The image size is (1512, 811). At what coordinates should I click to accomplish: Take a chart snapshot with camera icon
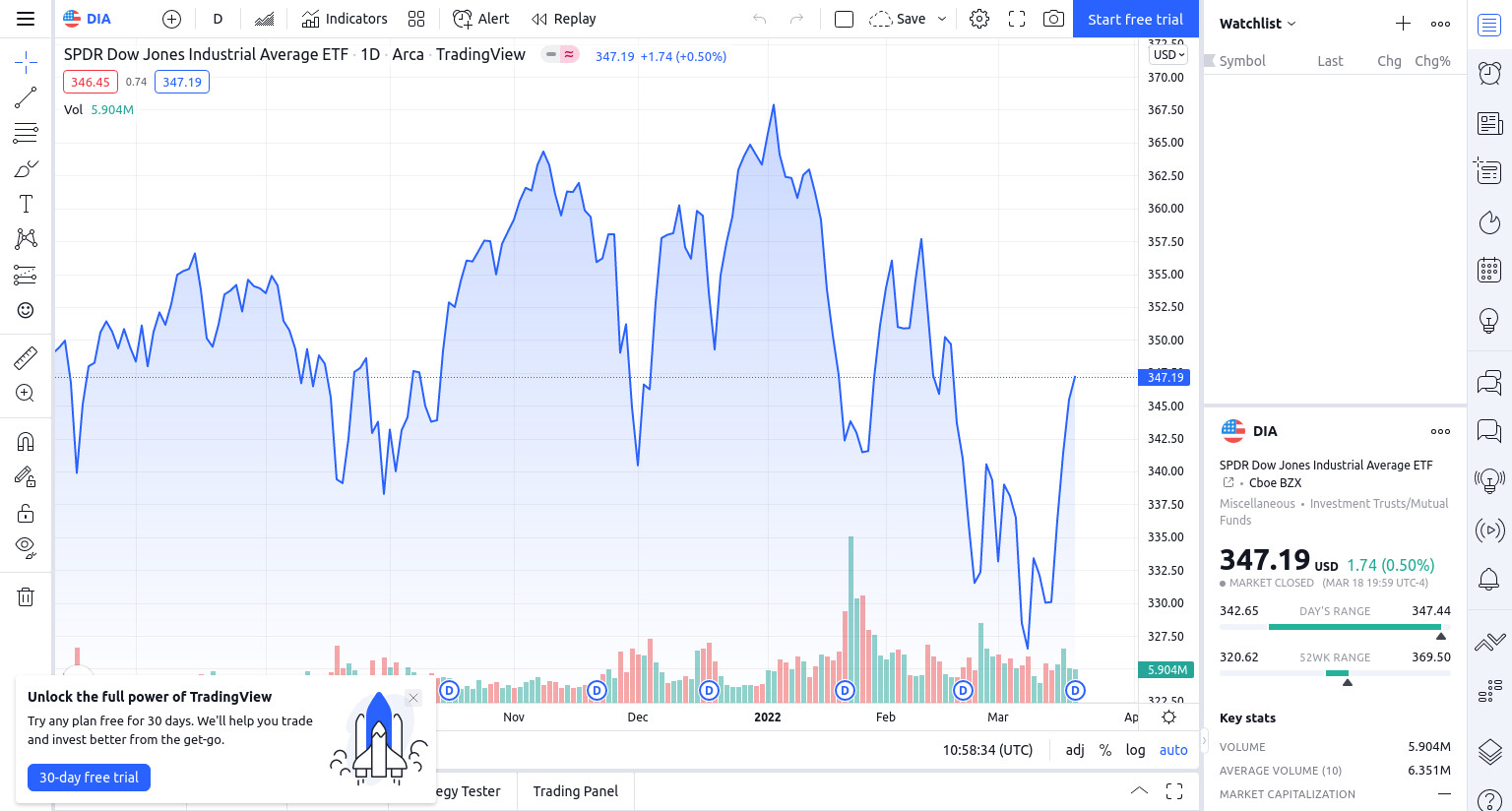pos(1053,19)
